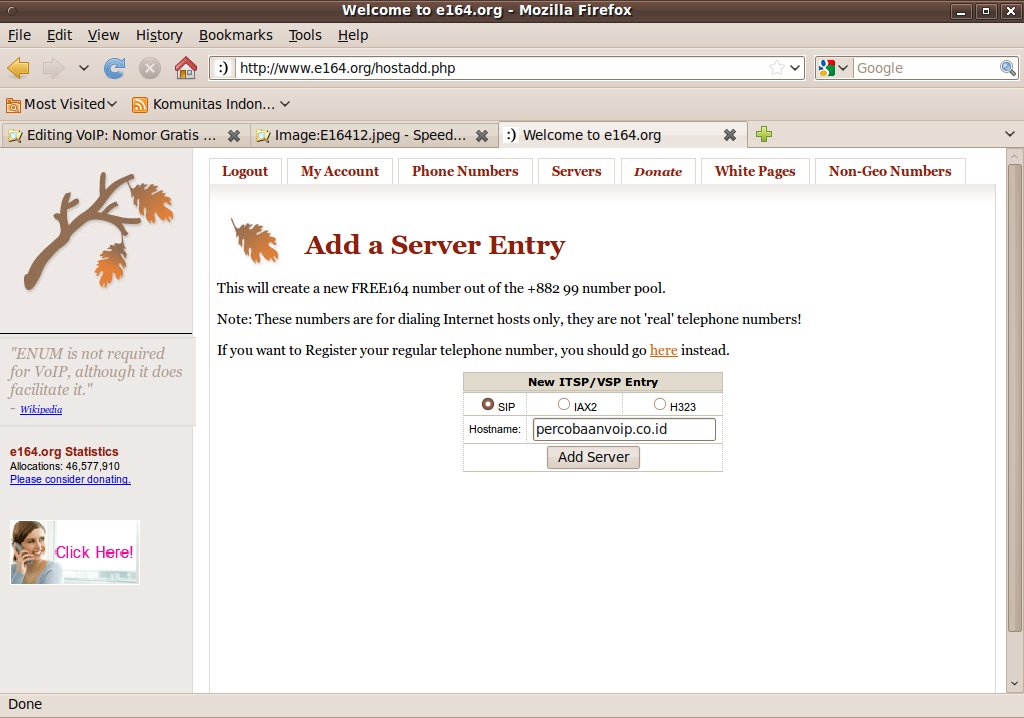Focus the Google search box

pyautogui.click(x=926, y=68)
